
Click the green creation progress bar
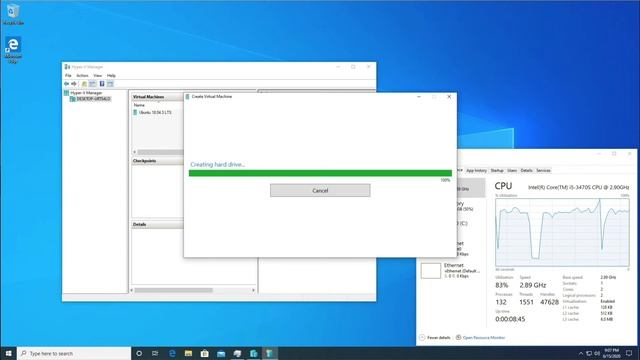coord(320,173)
